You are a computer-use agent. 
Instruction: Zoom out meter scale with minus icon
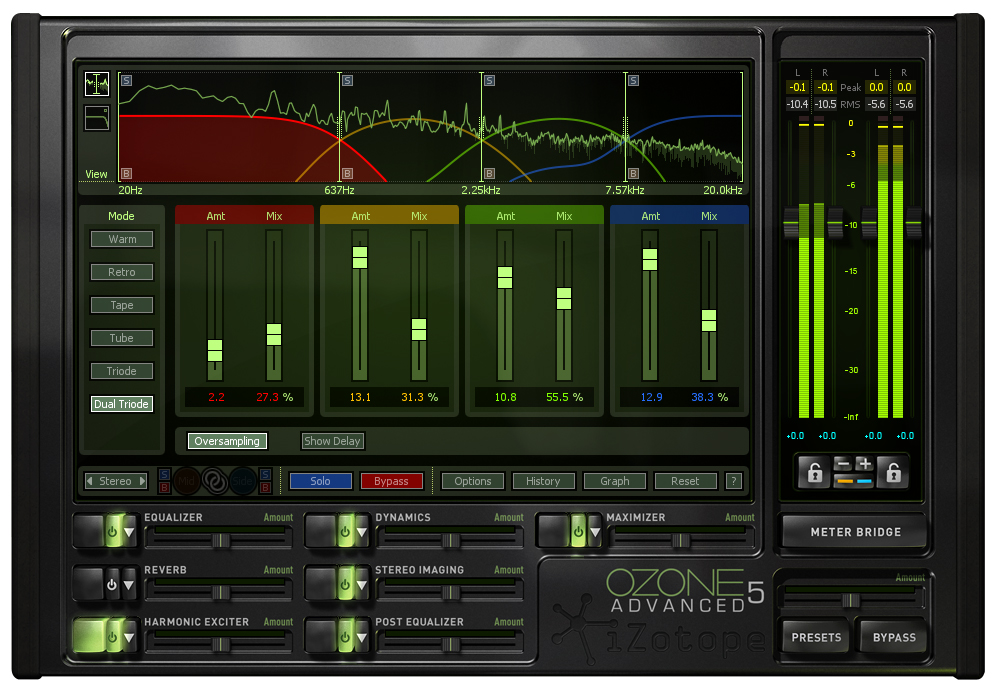[843, 462]
